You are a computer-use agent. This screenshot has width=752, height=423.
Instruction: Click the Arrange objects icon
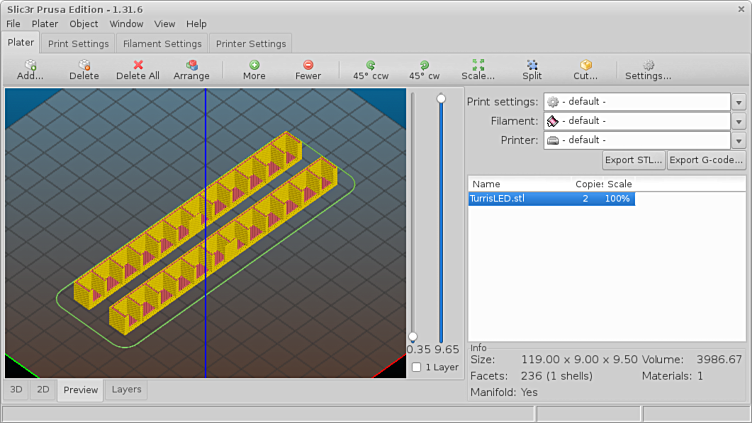tap(191, 66)
